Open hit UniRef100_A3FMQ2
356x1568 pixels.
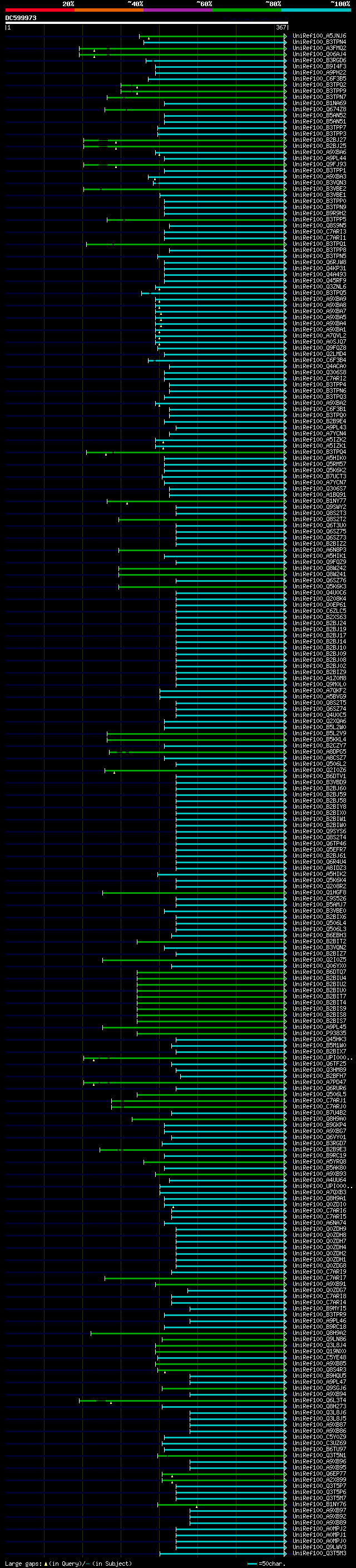pyautogui.click(x=319, y=48)
